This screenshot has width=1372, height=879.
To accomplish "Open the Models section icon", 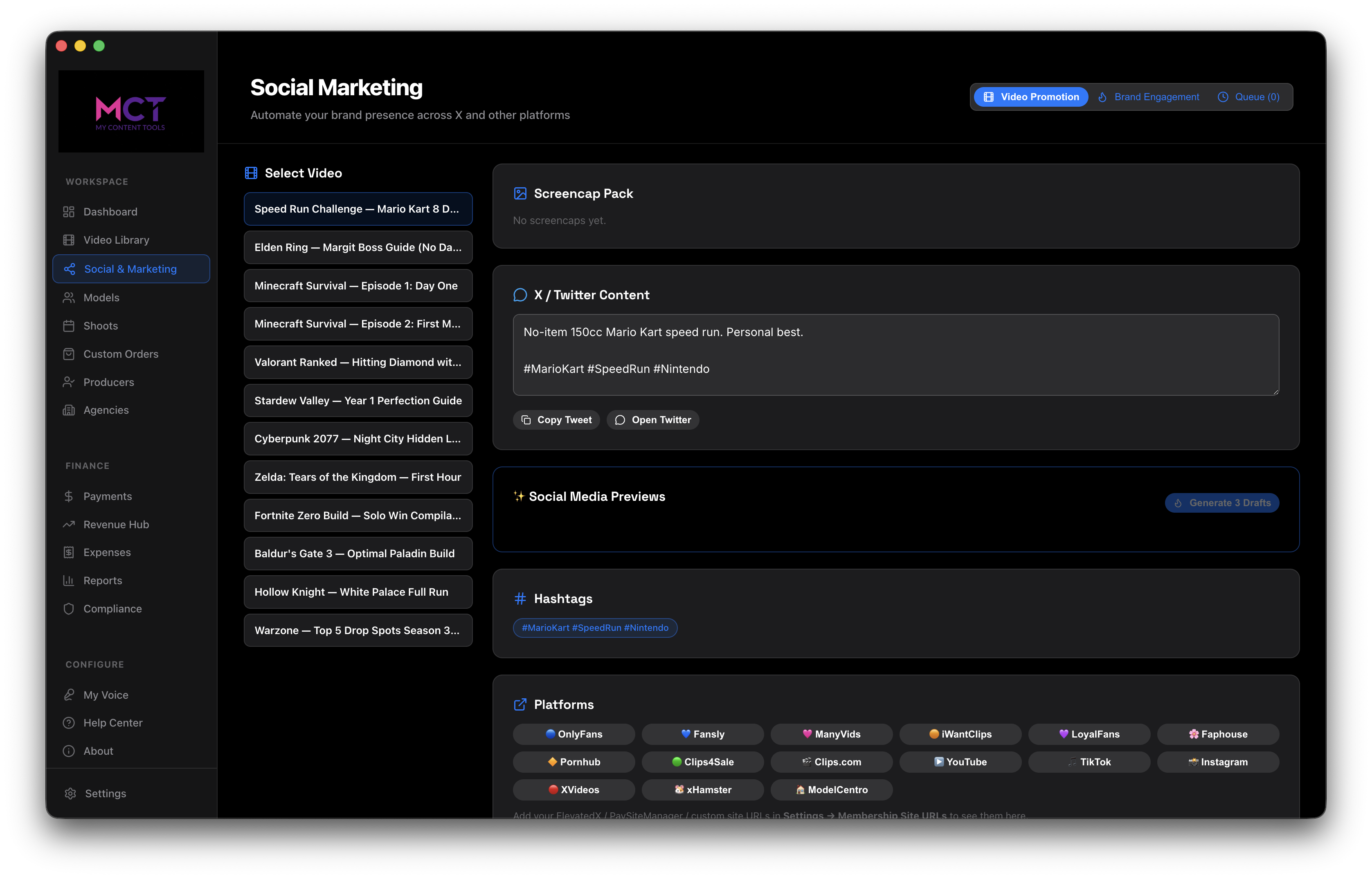I will [x=69, y=297].
